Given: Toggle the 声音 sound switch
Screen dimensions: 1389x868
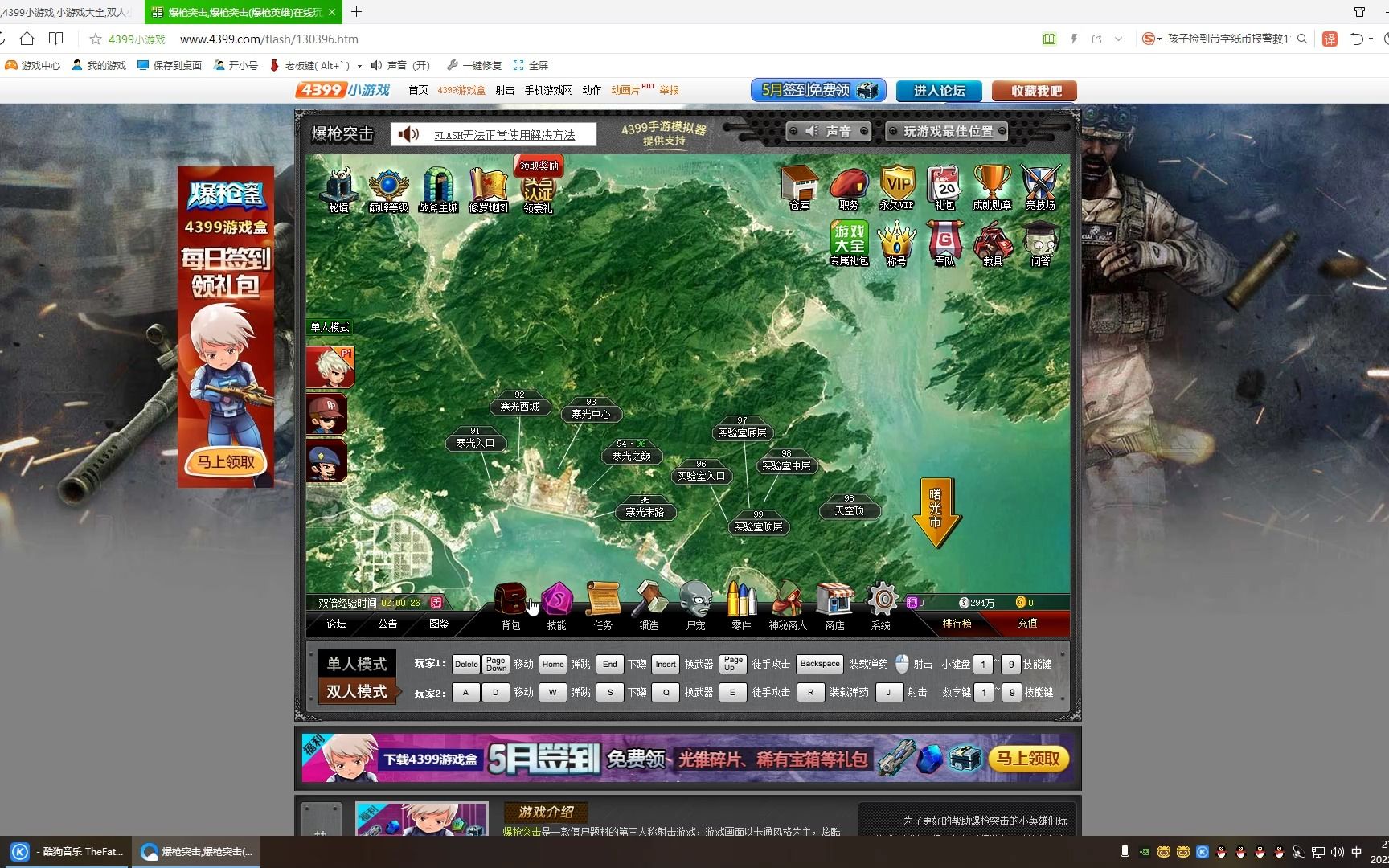Looking at the screenshot, I should coord(829,131).
